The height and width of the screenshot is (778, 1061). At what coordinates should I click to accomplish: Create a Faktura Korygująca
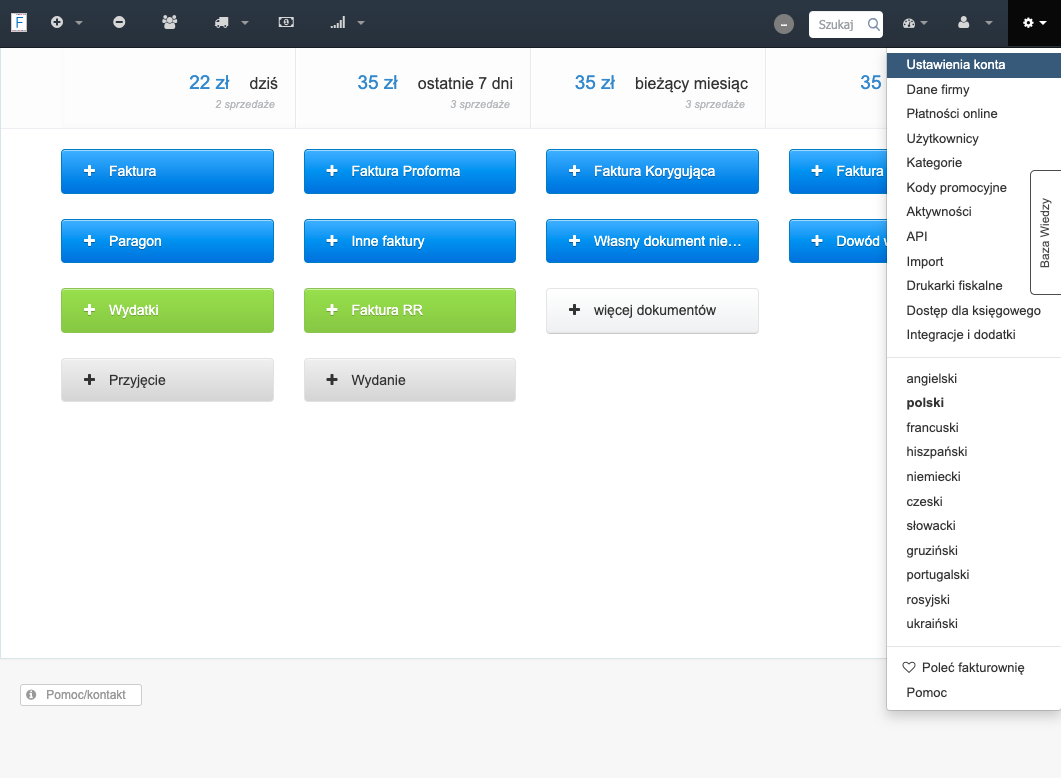point(652,171)
